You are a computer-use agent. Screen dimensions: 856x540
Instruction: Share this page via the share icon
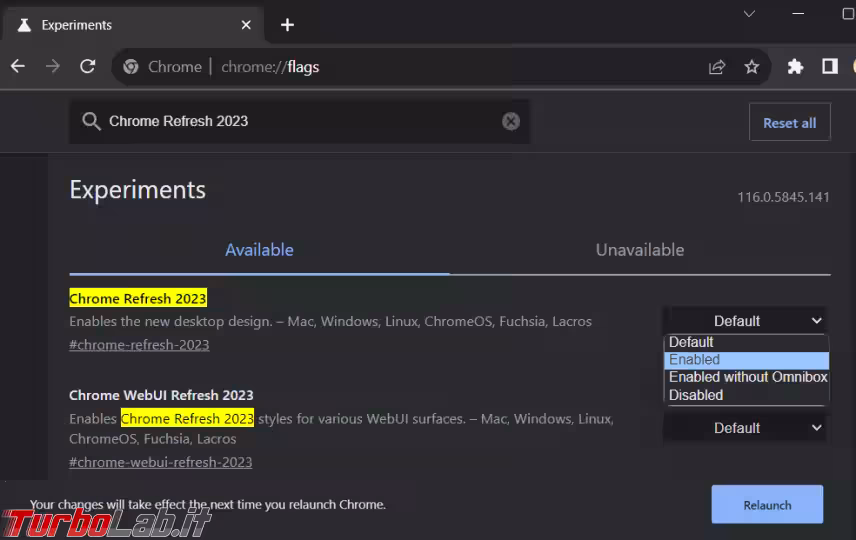[x=717, y=67]
